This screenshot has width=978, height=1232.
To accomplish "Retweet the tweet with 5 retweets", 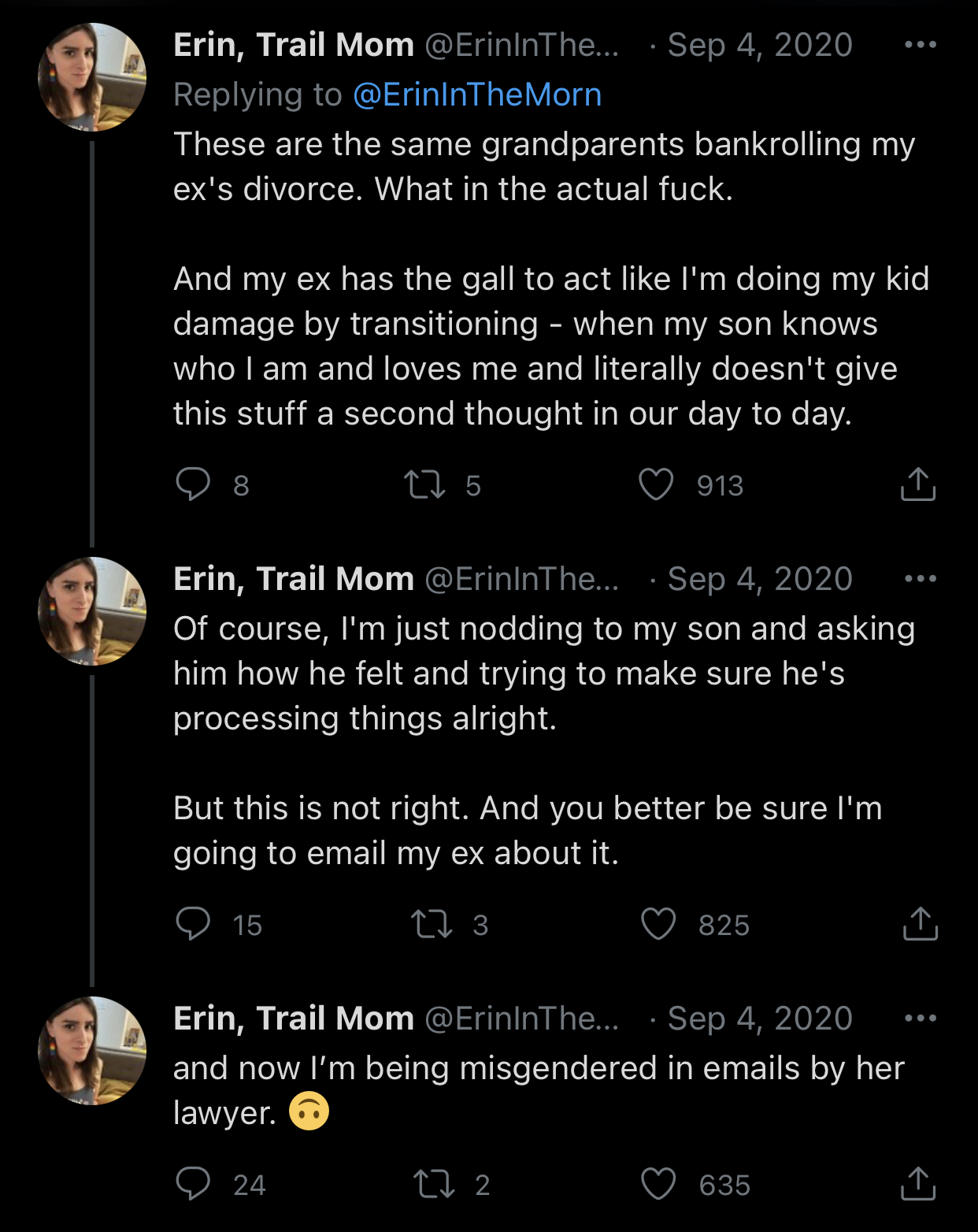I will tap(424, 484).
